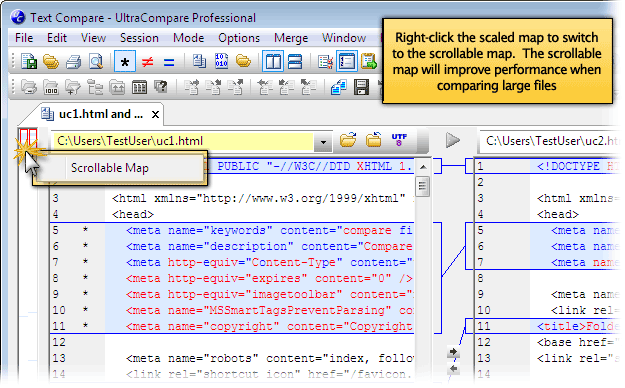Toggle Show All Lines asterisk button
This screenshot has width=625, height=388.
tap(125, 62)
